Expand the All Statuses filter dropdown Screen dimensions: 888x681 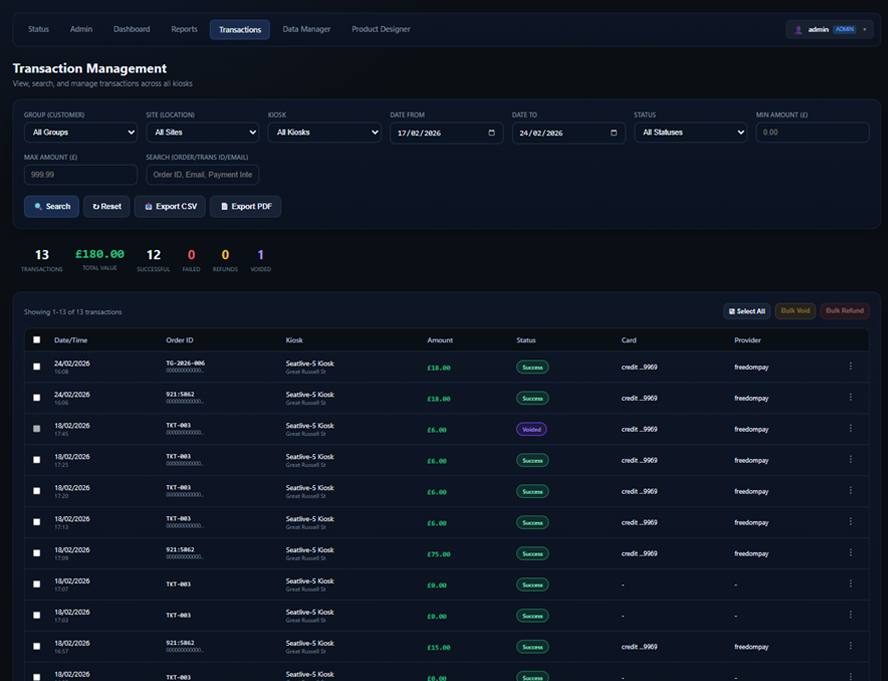pyautogui.click(x=690, y=132)
